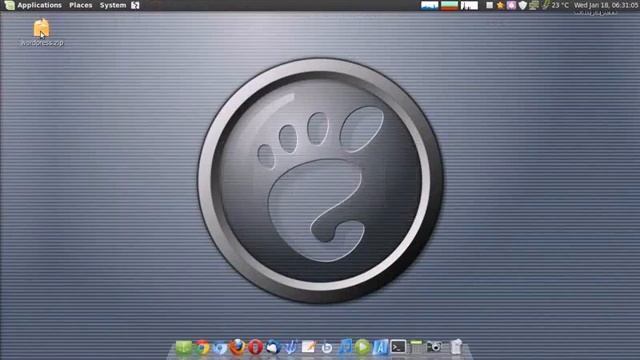640x360 pixels.
Task: Click the first blue-white system monitor graph in the panel
Action: [429, 5]
